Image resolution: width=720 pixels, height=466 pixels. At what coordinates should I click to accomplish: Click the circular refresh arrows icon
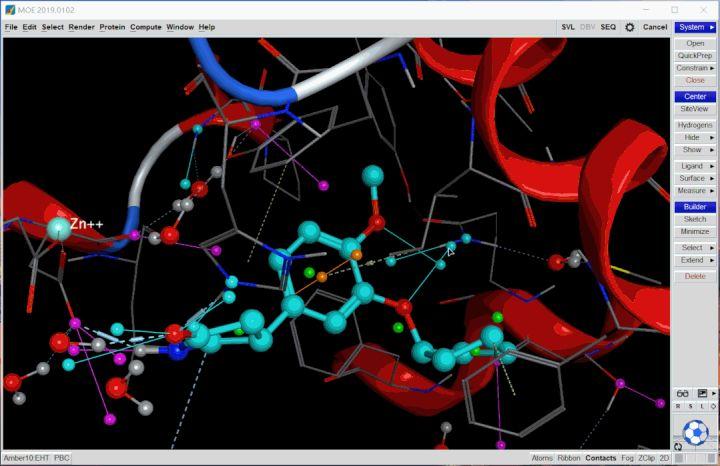click(679, 447)
